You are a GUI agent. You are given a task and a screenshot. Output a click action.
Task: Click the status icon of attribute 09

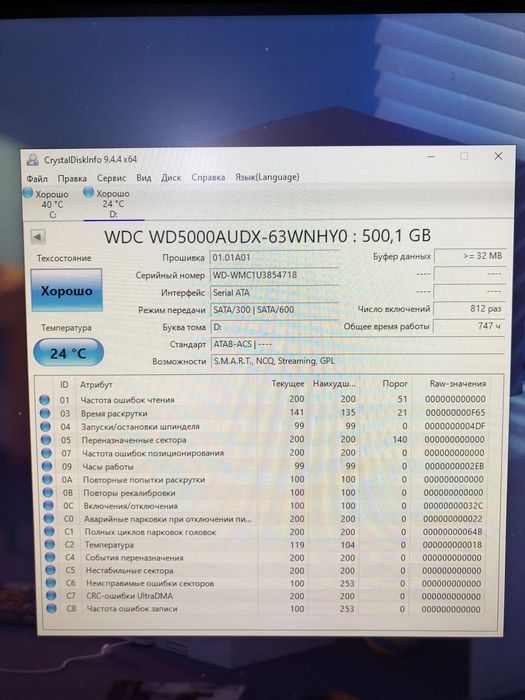(47, 467)
